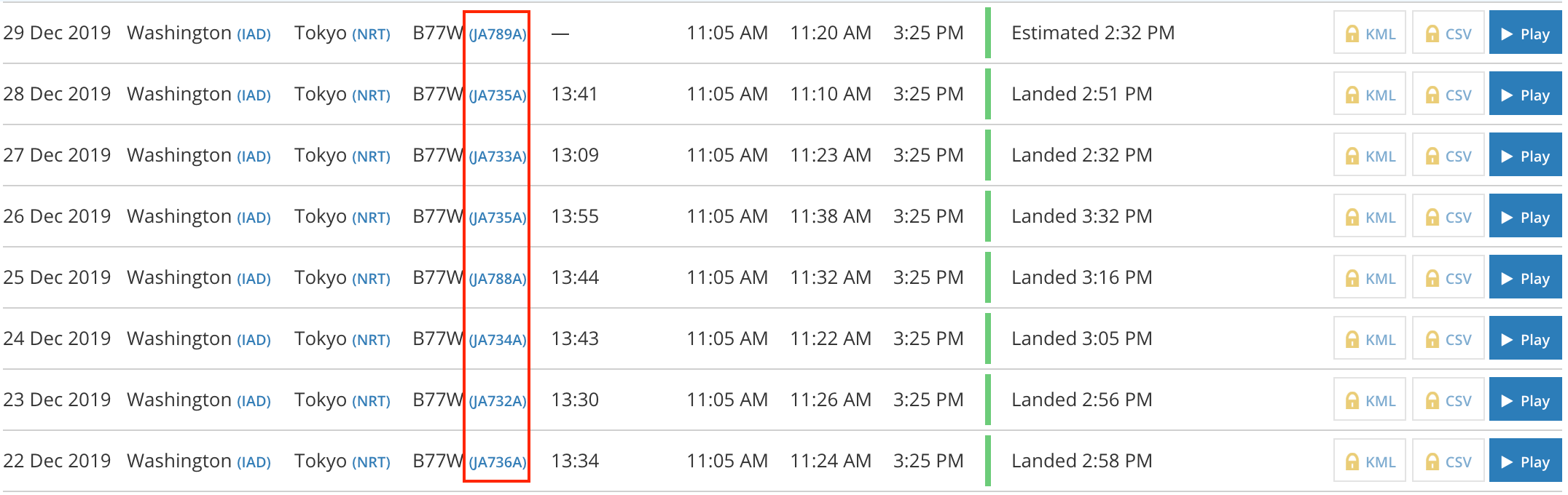Viewport: 1568px width, 495px height.
Task: Download locked CSV for 29 Dec flight
Action: pos(1449,33)
